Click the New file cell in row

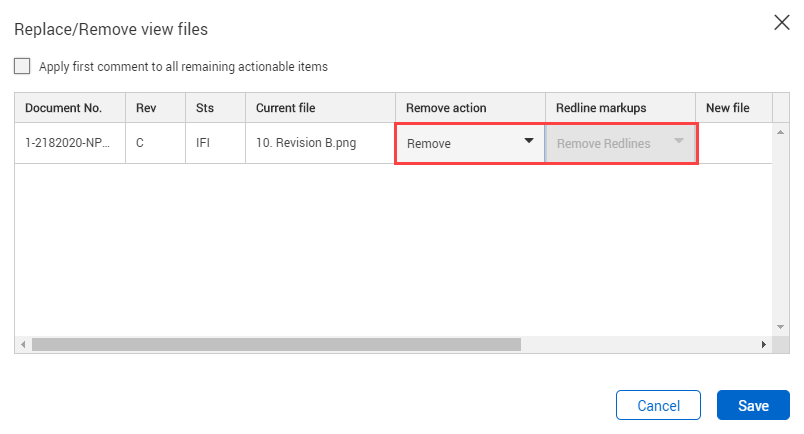tap(735, 143)
